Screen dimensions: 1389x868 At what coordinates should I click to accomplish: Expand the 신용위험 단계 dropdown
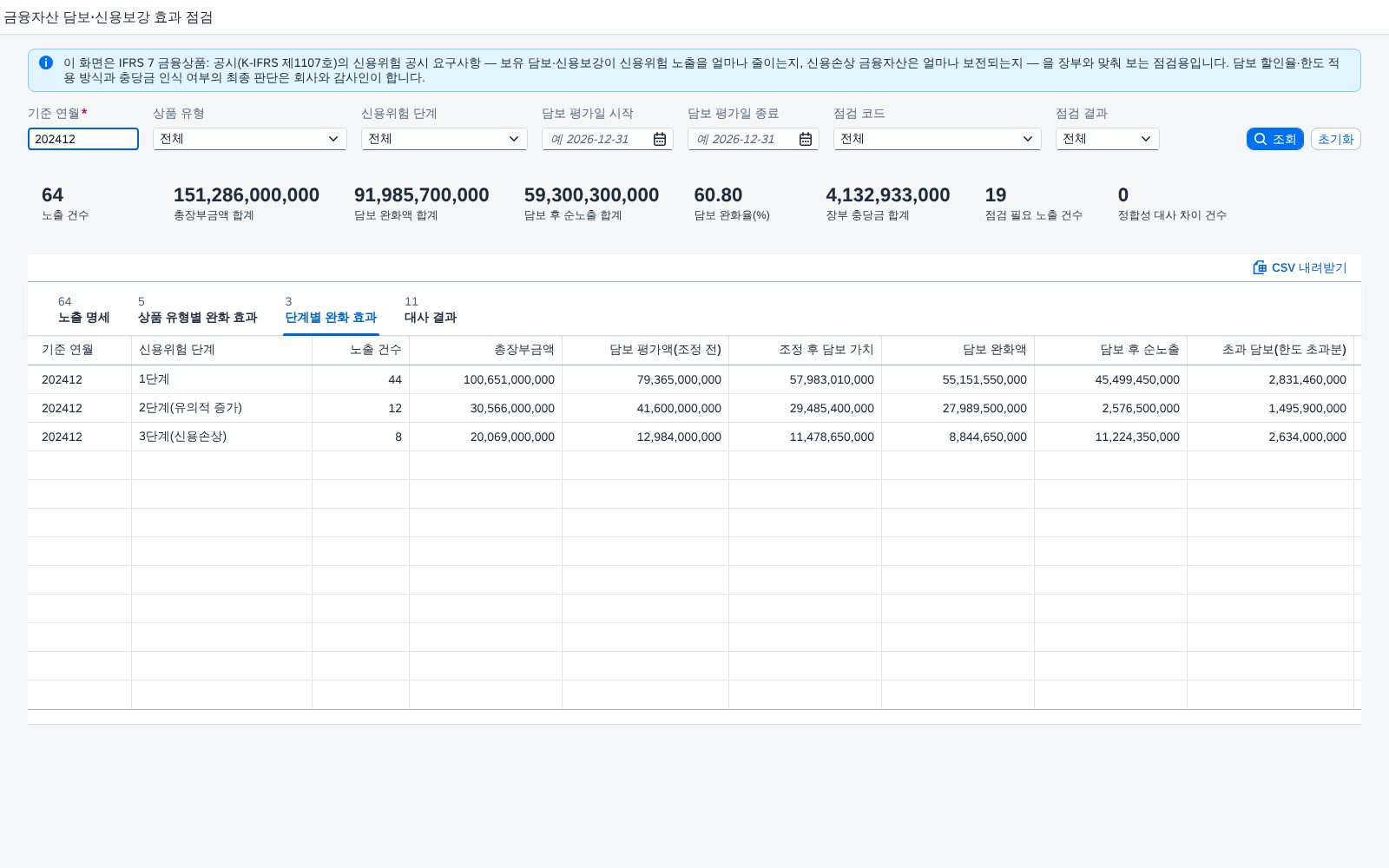tap(514, 139)
